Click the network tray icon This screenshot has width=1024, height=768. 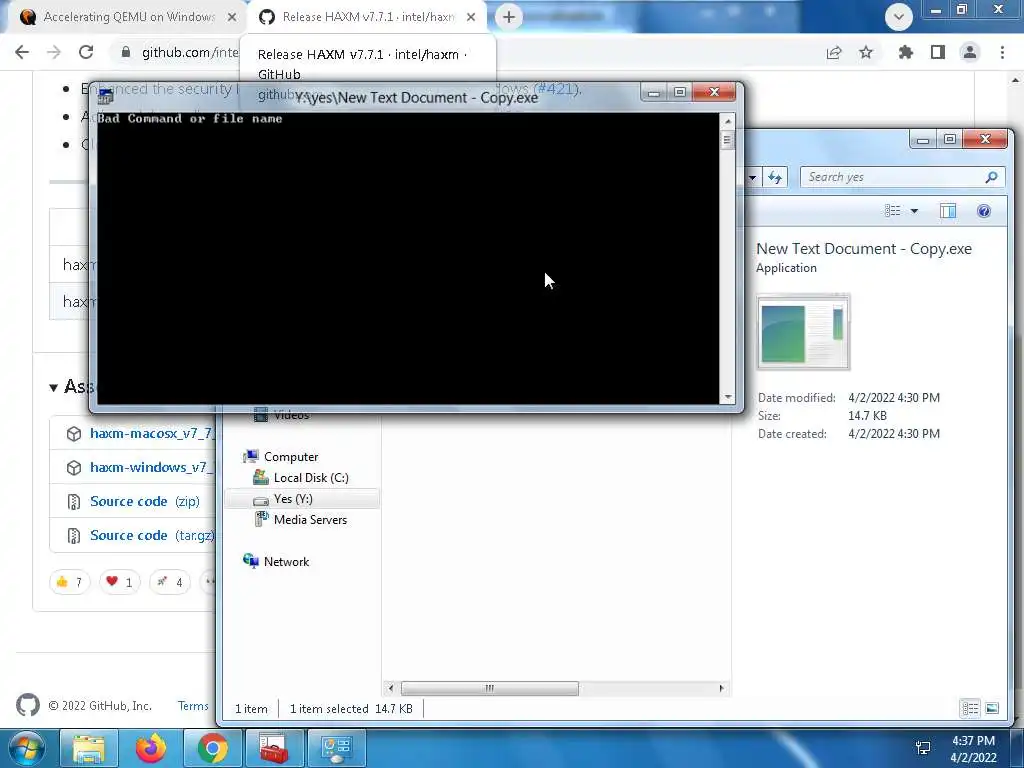click(923, 748)
